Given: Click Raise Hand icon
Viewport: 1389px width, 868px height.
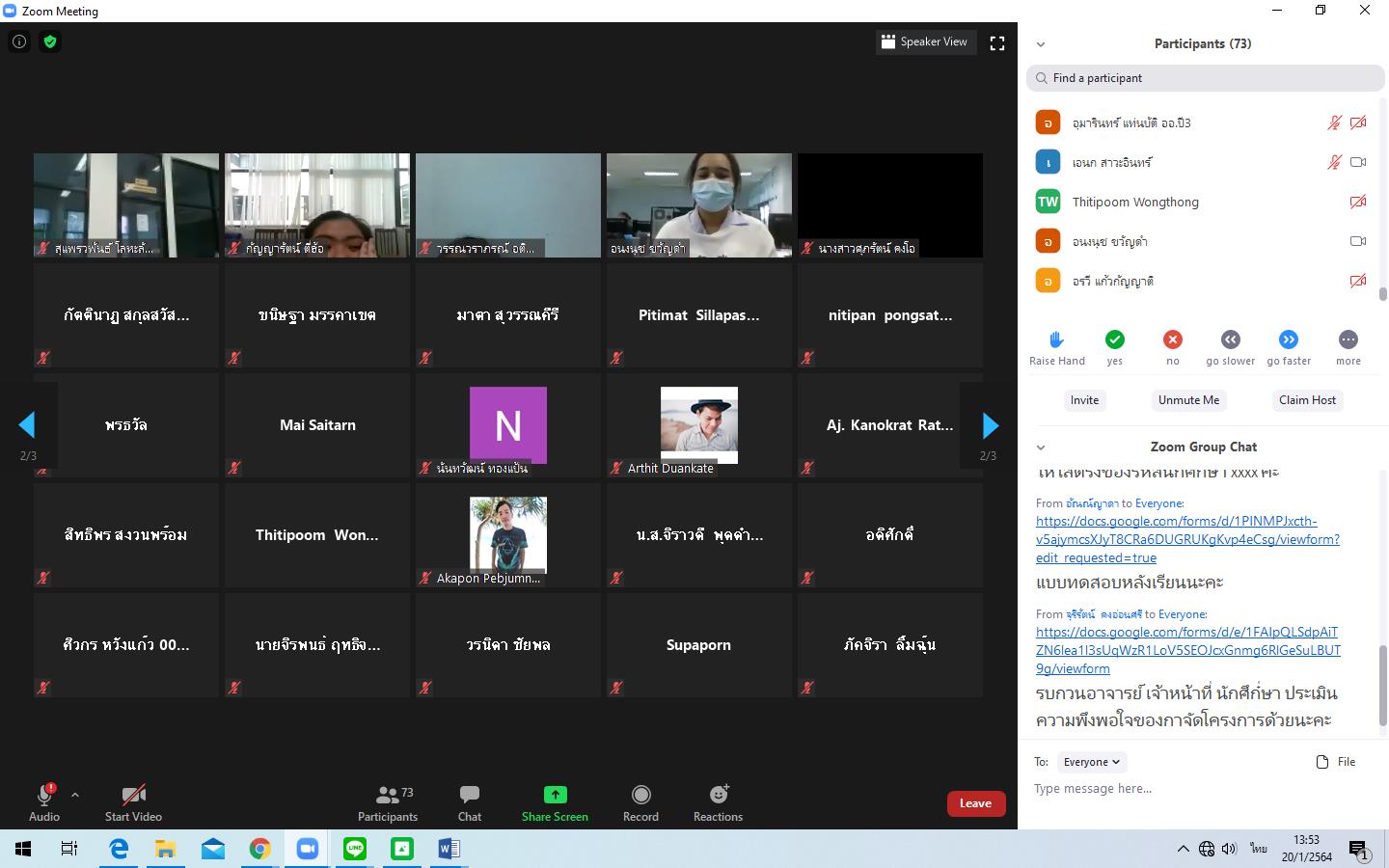Looking at the screenshot, I should coord(1057,339).
